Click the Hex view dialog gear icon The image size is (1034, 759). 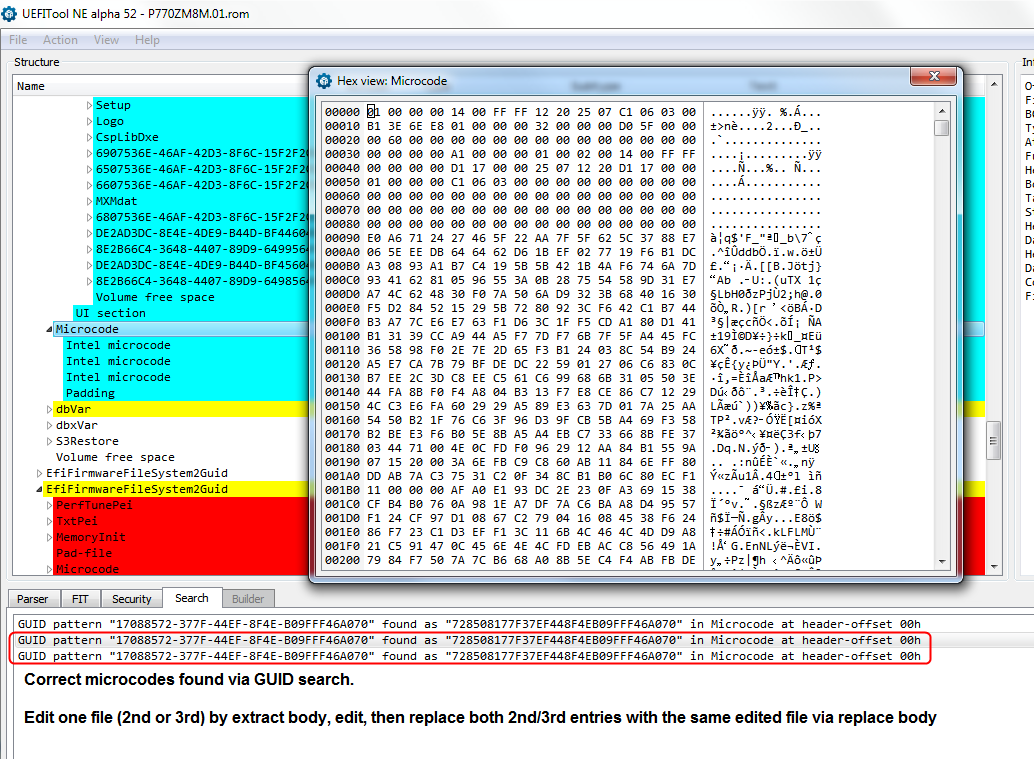point(324,81)
